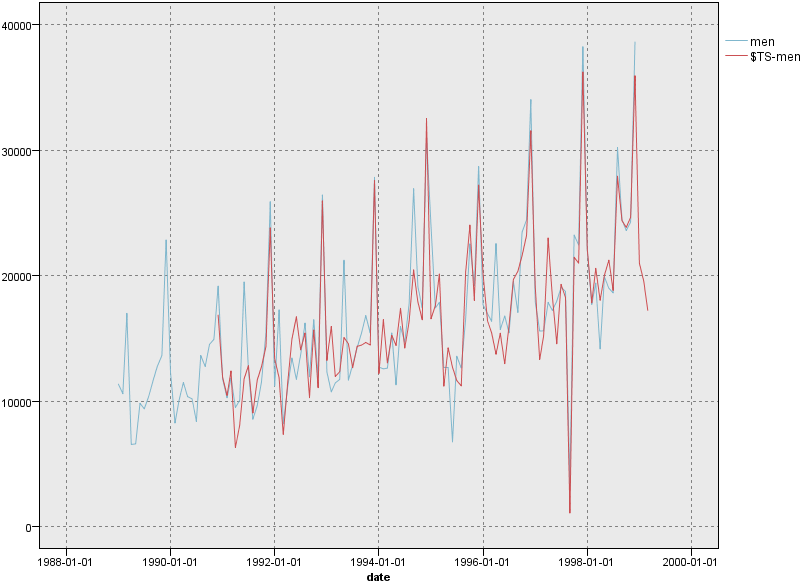The width and height of the screenshot is (801, 583).
Task: Click the lowest red dip near zero
Action: [570, 512]
